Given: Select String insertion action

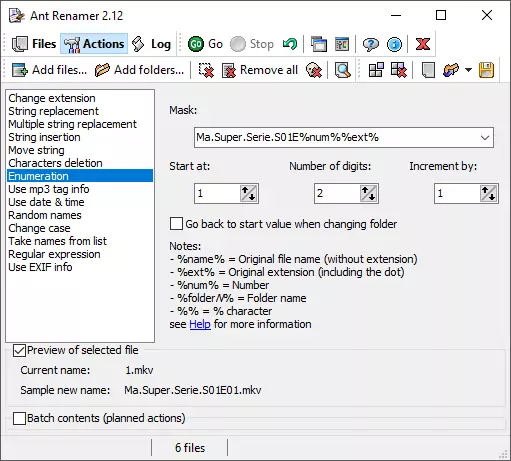Looking at the screenshot, I should 80,137.
